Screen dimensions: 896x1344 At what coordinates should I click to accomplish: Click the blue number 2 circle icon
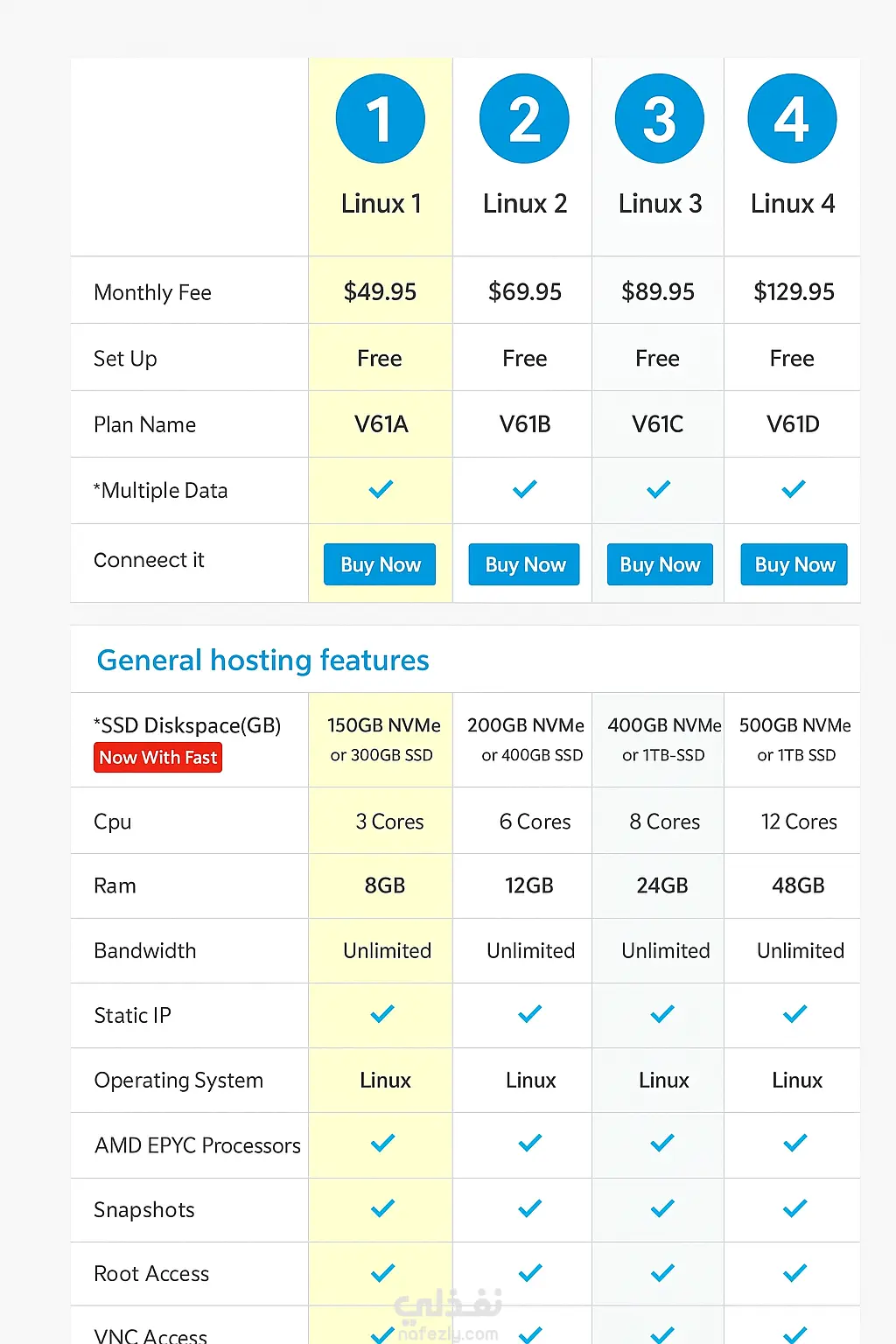pos(524,119)
